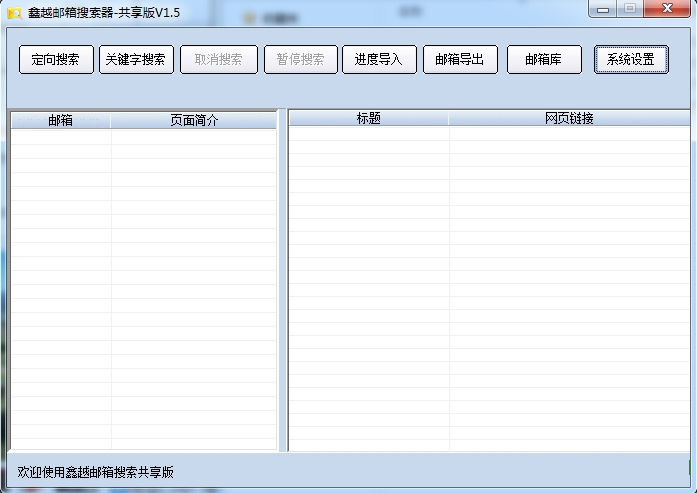This screenshot has height=493, width=697.
Task: Close the 鑫越邮箱搜索器 window
Action: (x=666, y=9)
